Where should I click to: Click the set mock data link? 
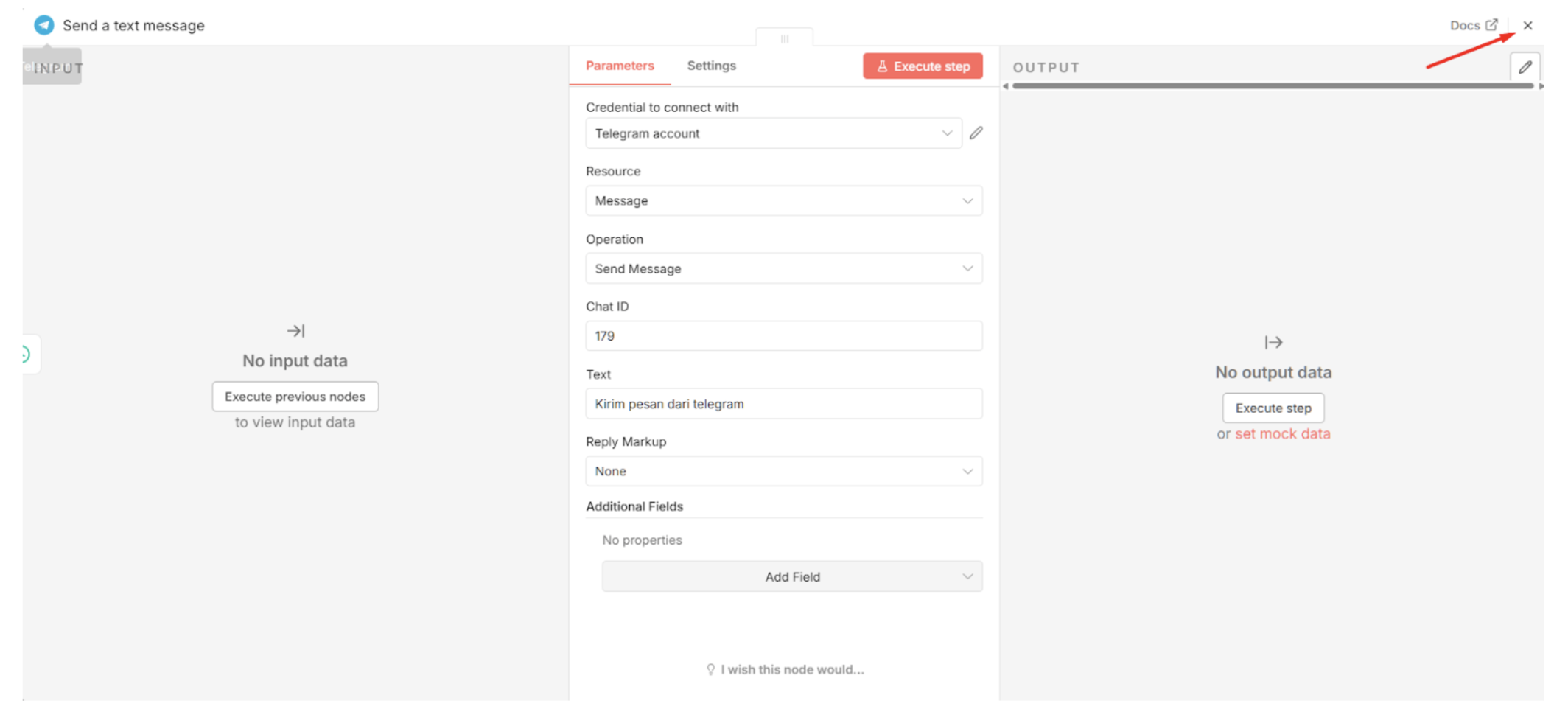1282,434
